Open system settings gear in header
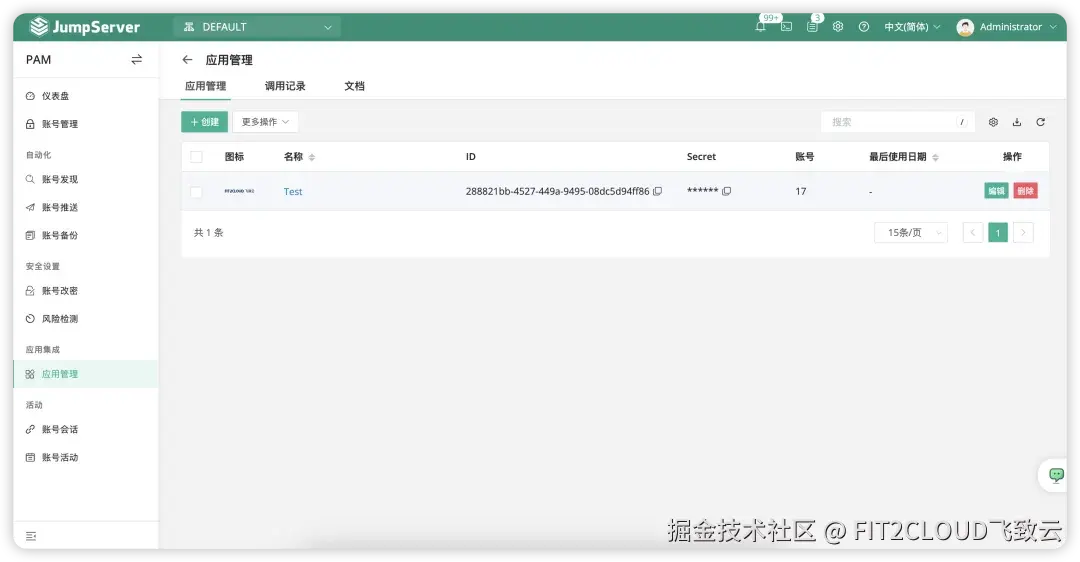 coord(838,27)
